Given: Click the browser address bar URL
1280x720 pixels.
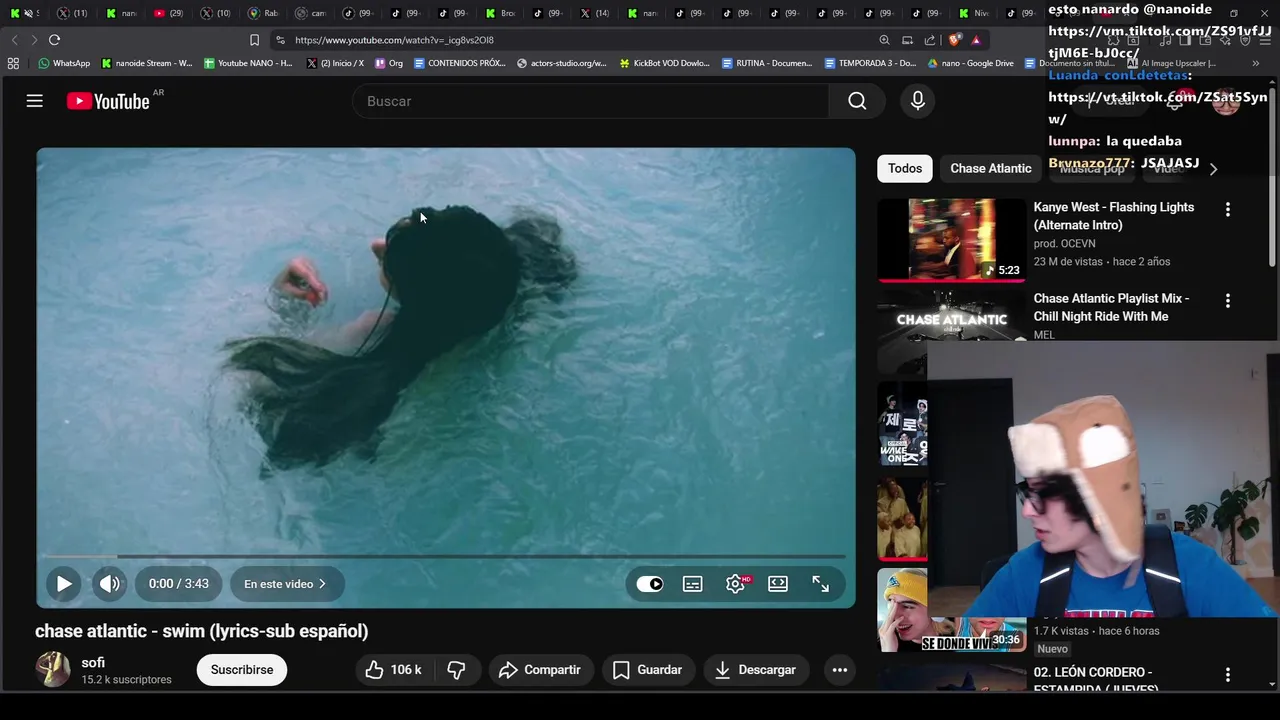Looking at the screenshot, I should pyautogui.click(x=394, y=40).
